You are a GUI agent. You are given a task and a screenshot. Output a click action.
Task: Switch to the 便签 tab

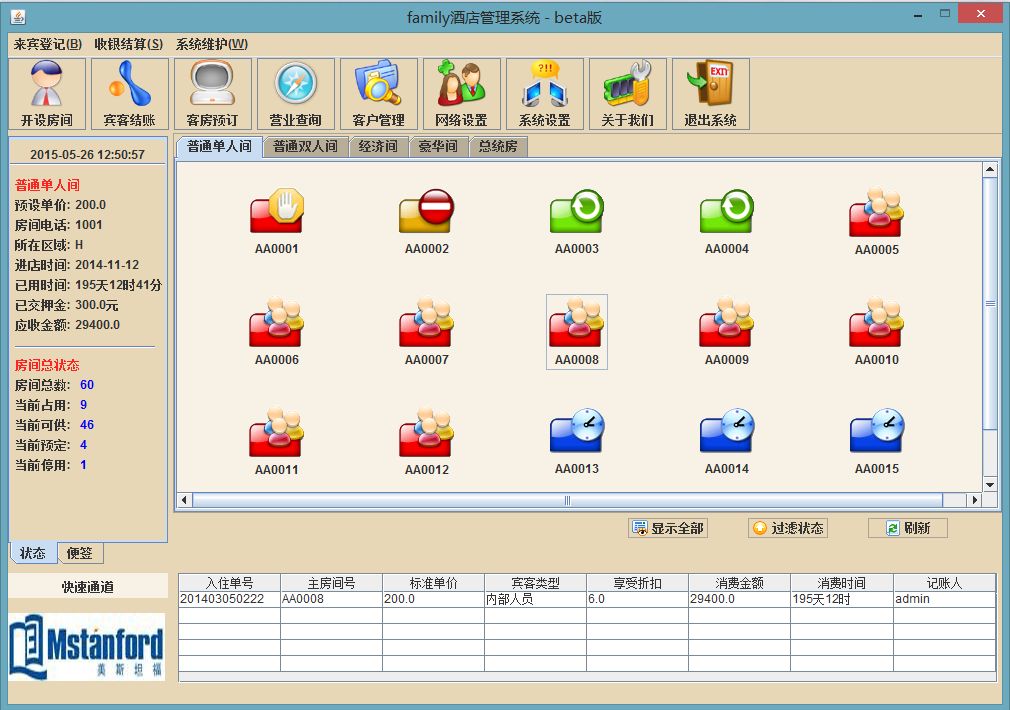[79, 553]
